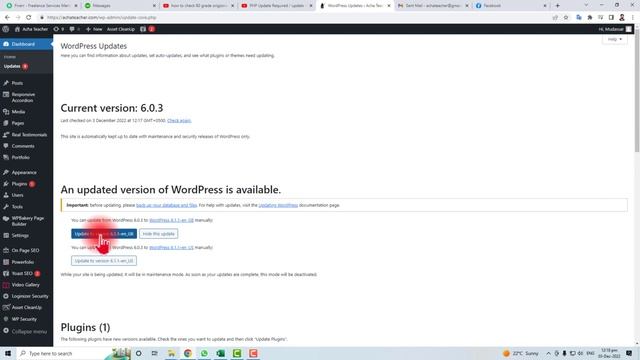640x360 pixels.
Task: Open the browser extensions puzzle icon
Action: 589,18
